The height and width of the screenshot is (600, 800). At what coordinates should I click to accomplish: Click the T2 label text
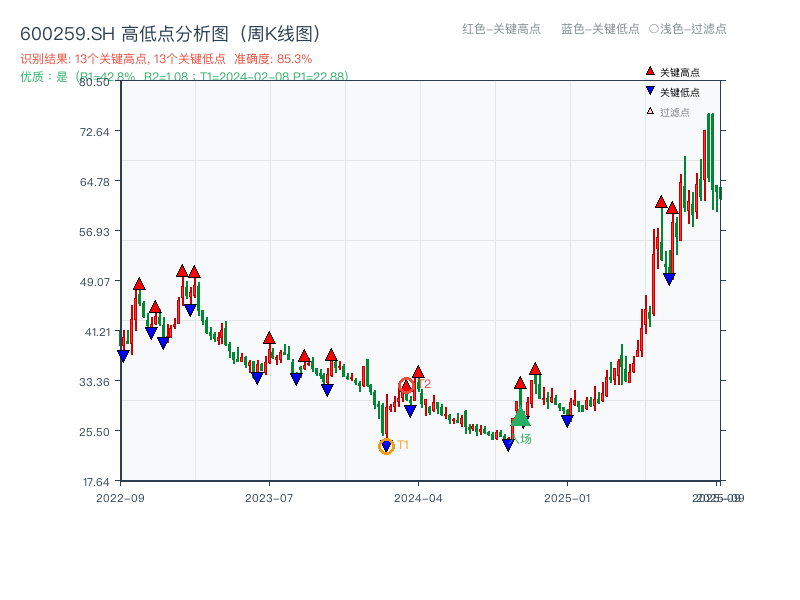tap(424, 384)
